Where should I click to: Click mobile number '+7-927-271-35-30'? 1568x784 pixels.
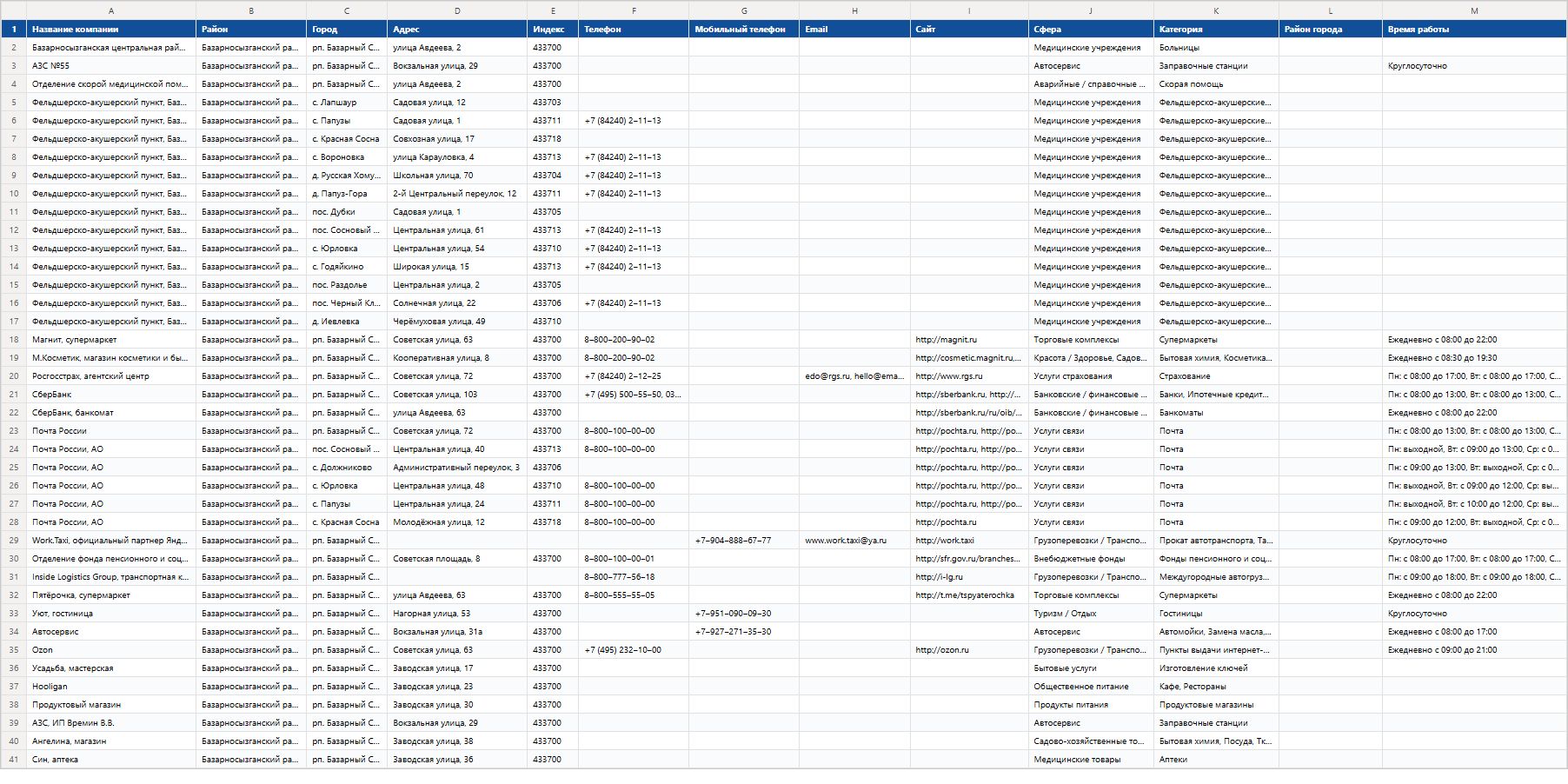click(x=744, y=632)
